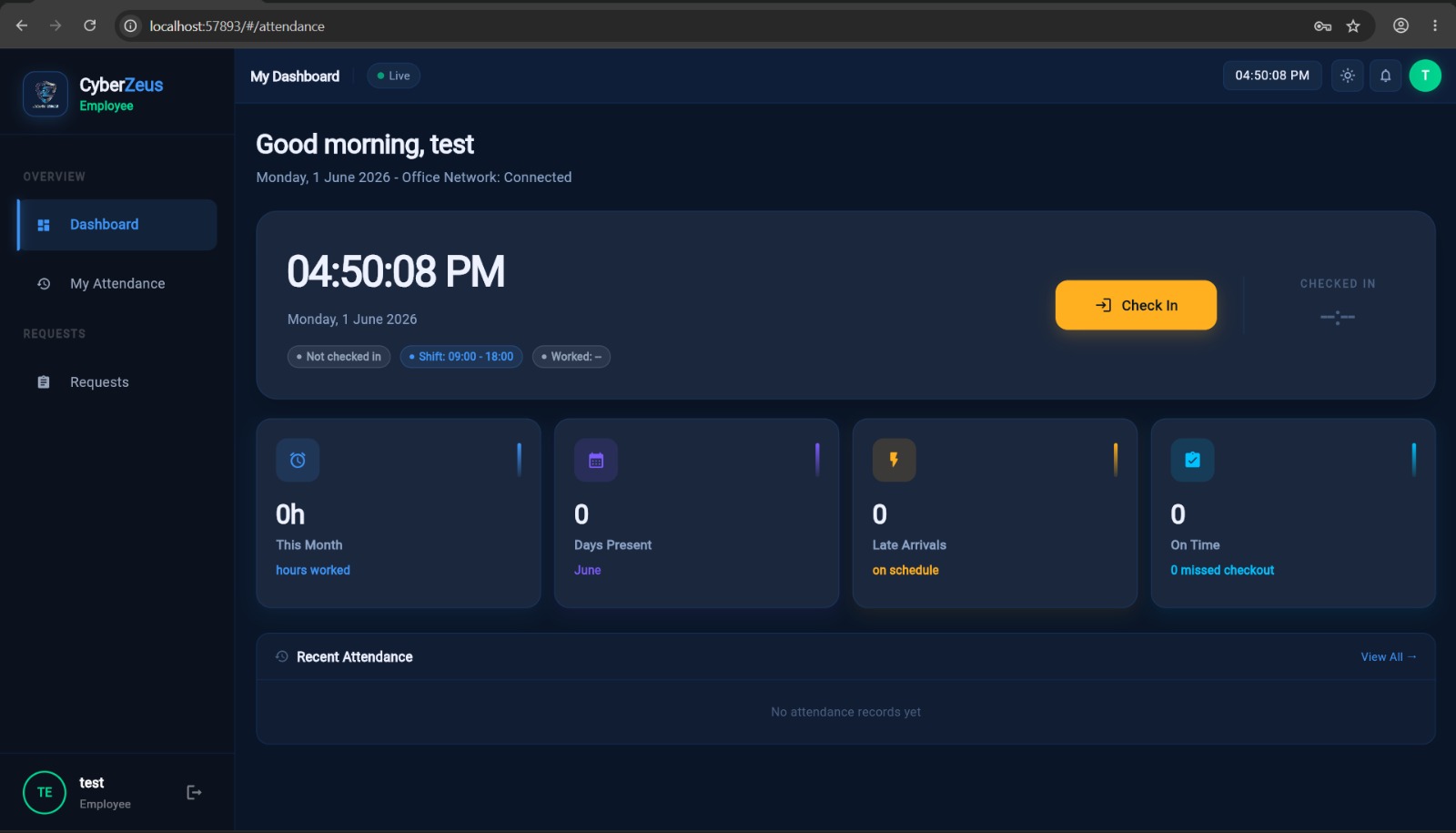Viewport: 1456px width, 833px height.
Task: Click the logout icon beside test user
Action: click(x=194, y=792)
